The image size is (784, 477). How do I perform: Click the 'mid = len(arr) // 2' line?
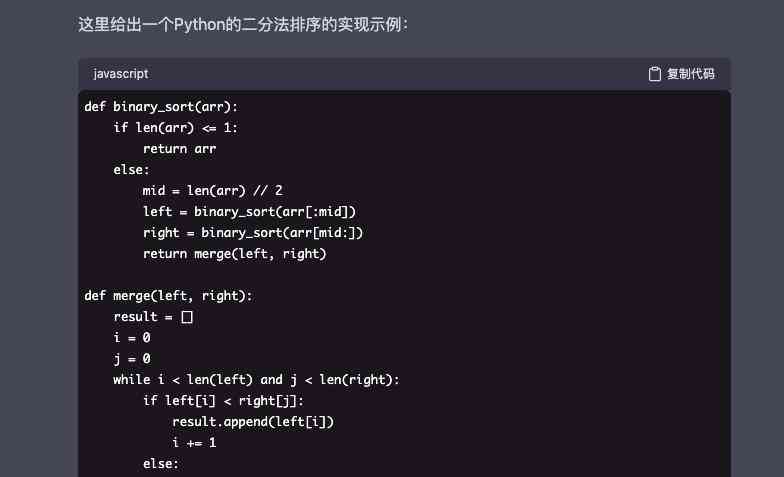(214, 191)
